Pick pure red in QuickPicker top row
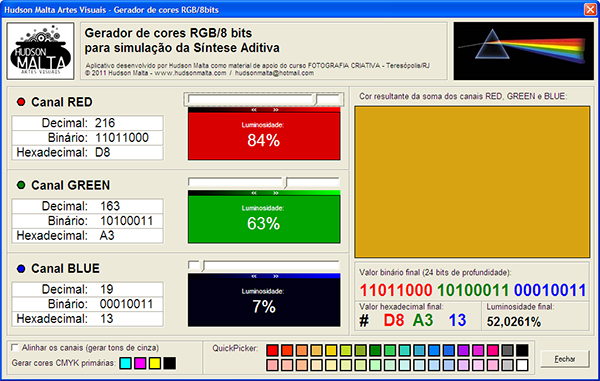 [x=272, y=350]
